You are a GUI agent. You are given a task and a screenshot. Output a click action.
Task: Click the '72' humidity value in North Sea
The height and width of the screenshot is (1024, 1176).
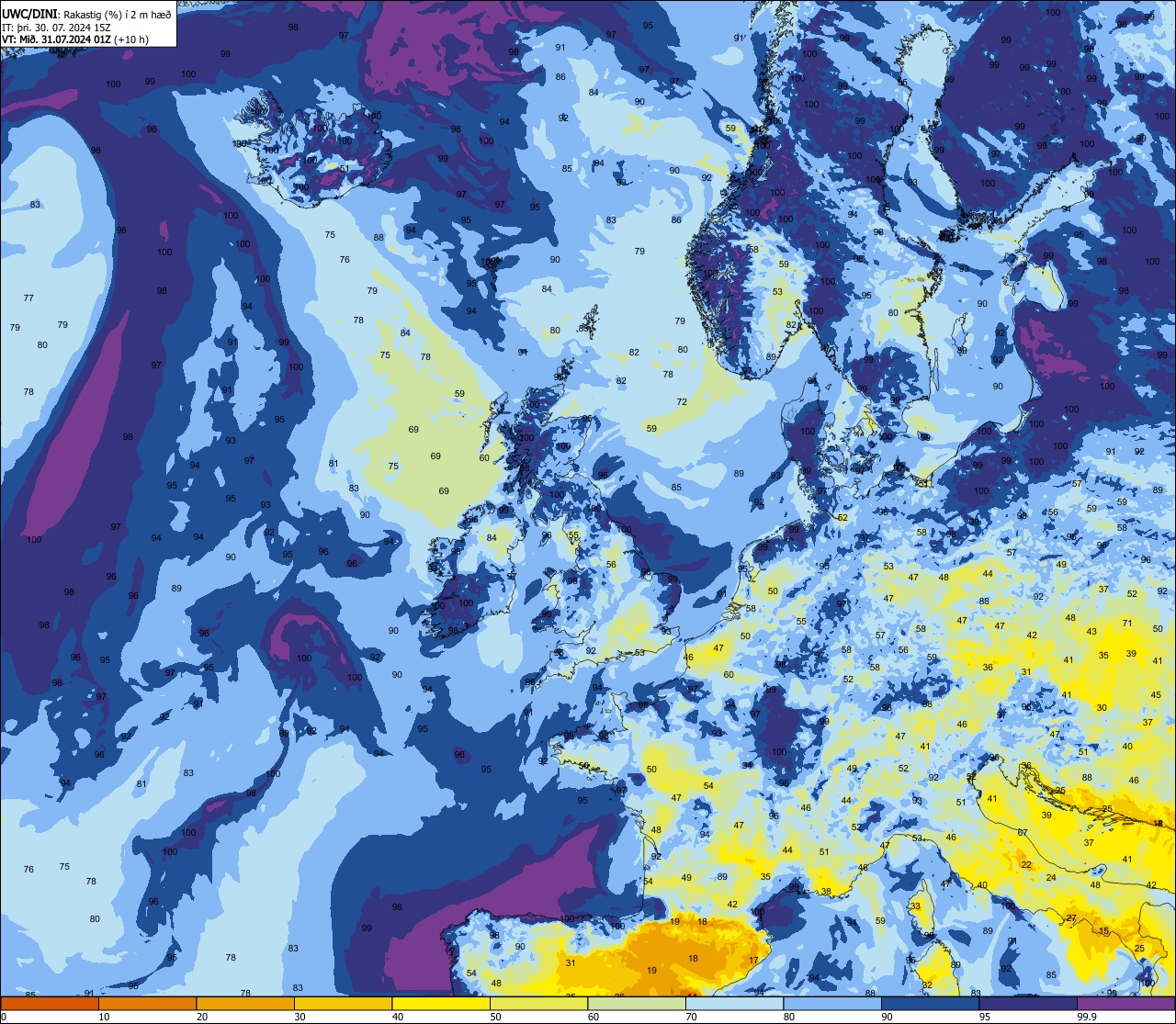[682, 402]
